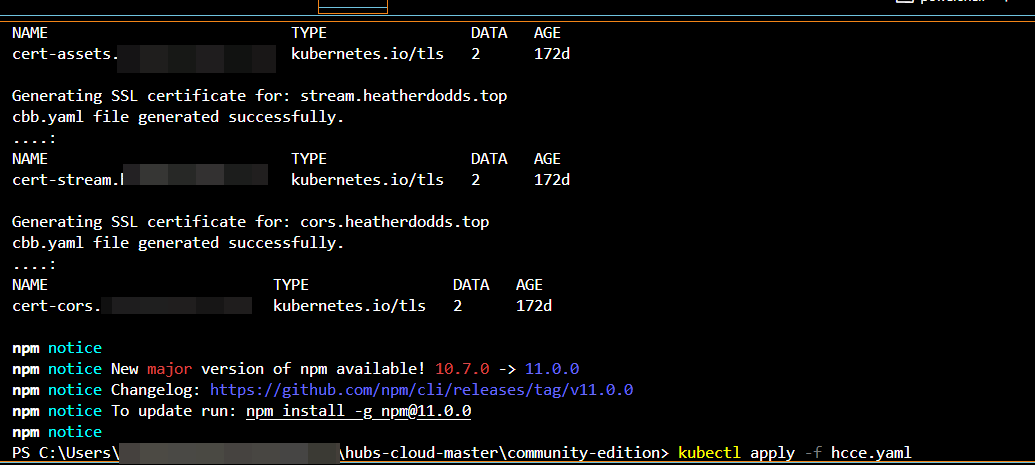Click the first NAME column header

coord(30,33)
